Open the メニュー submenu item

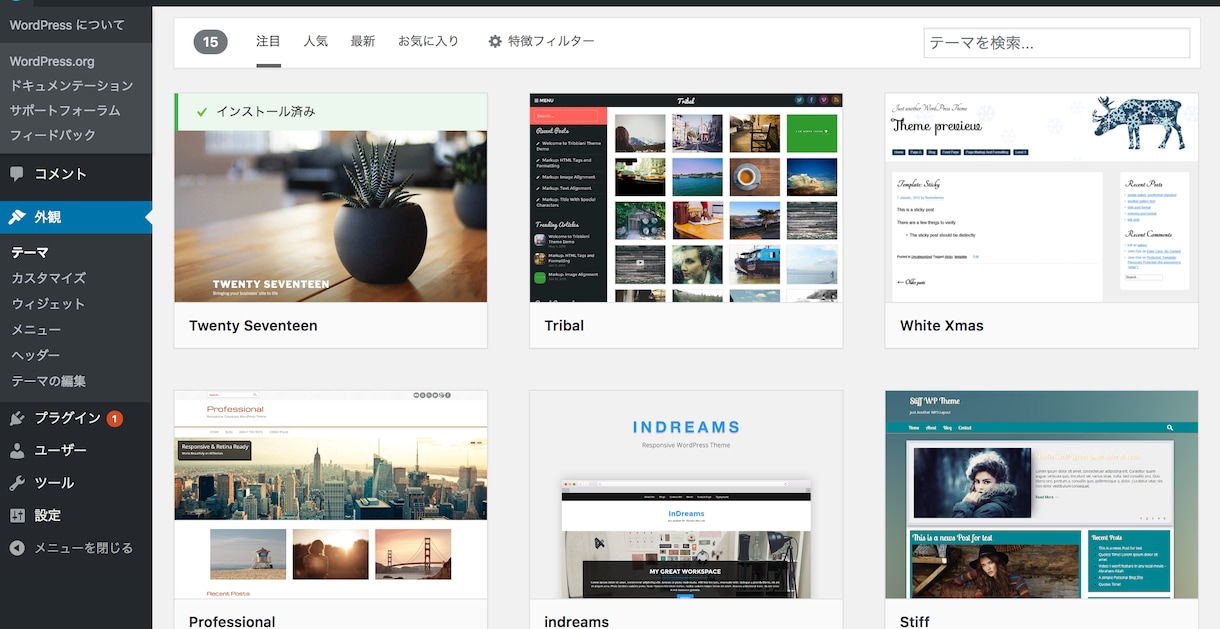coord(36,330)
